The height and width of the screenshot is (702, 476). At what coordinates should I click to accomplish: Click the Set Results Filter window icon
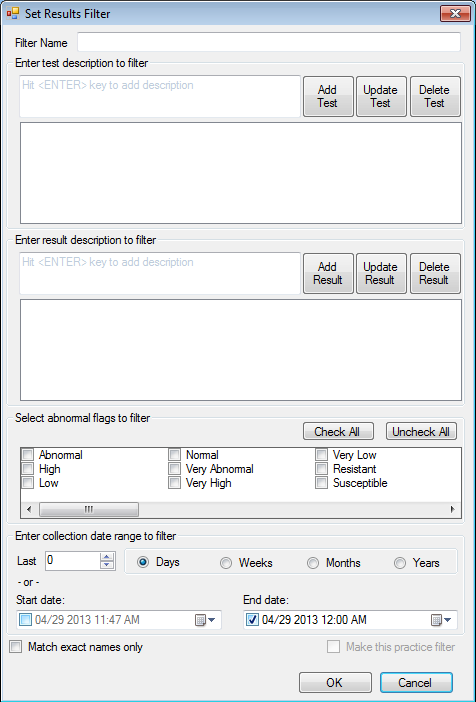click(x=13, y=13)
